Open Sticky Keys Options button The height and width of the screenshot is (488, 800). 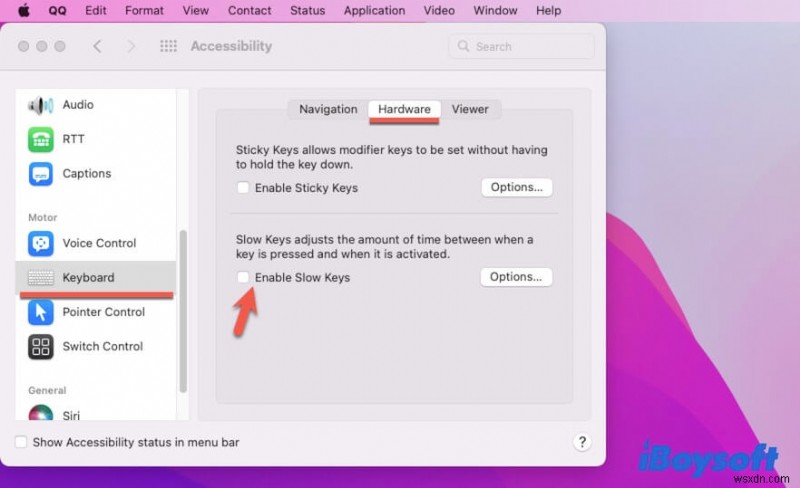click(x=516, y=187)
